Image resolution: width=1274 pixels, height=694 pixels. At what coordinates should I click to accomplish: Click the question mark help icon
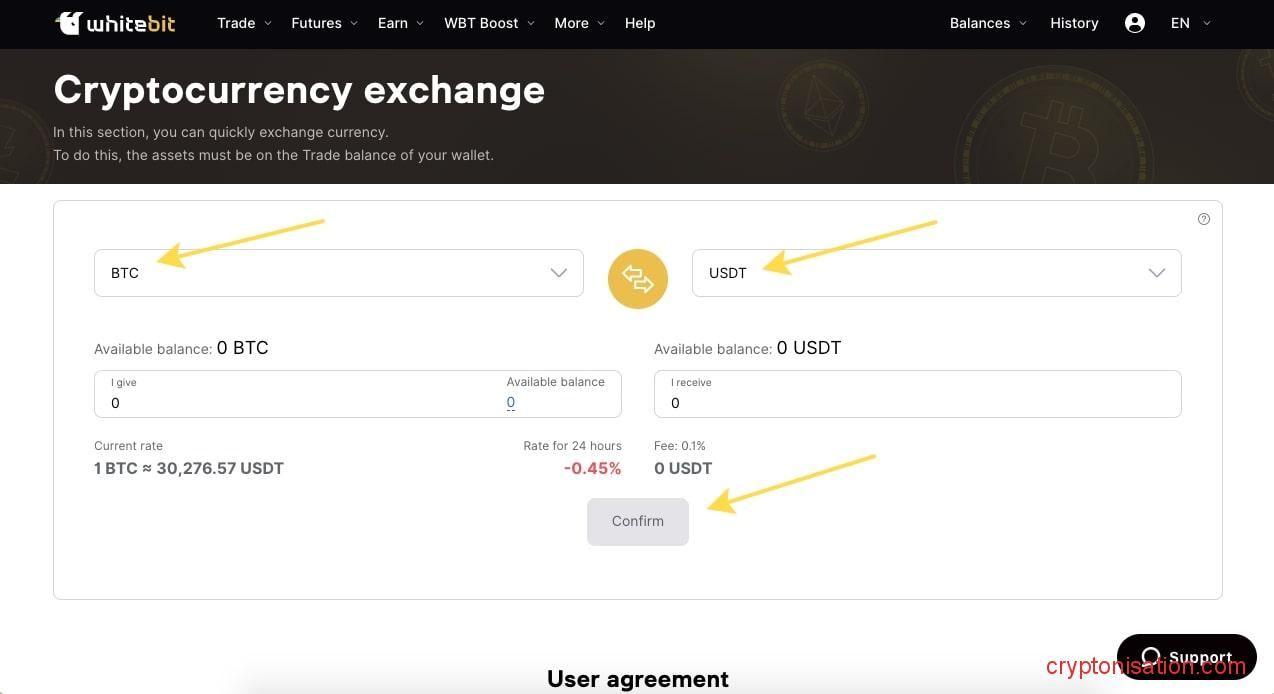1203,218
